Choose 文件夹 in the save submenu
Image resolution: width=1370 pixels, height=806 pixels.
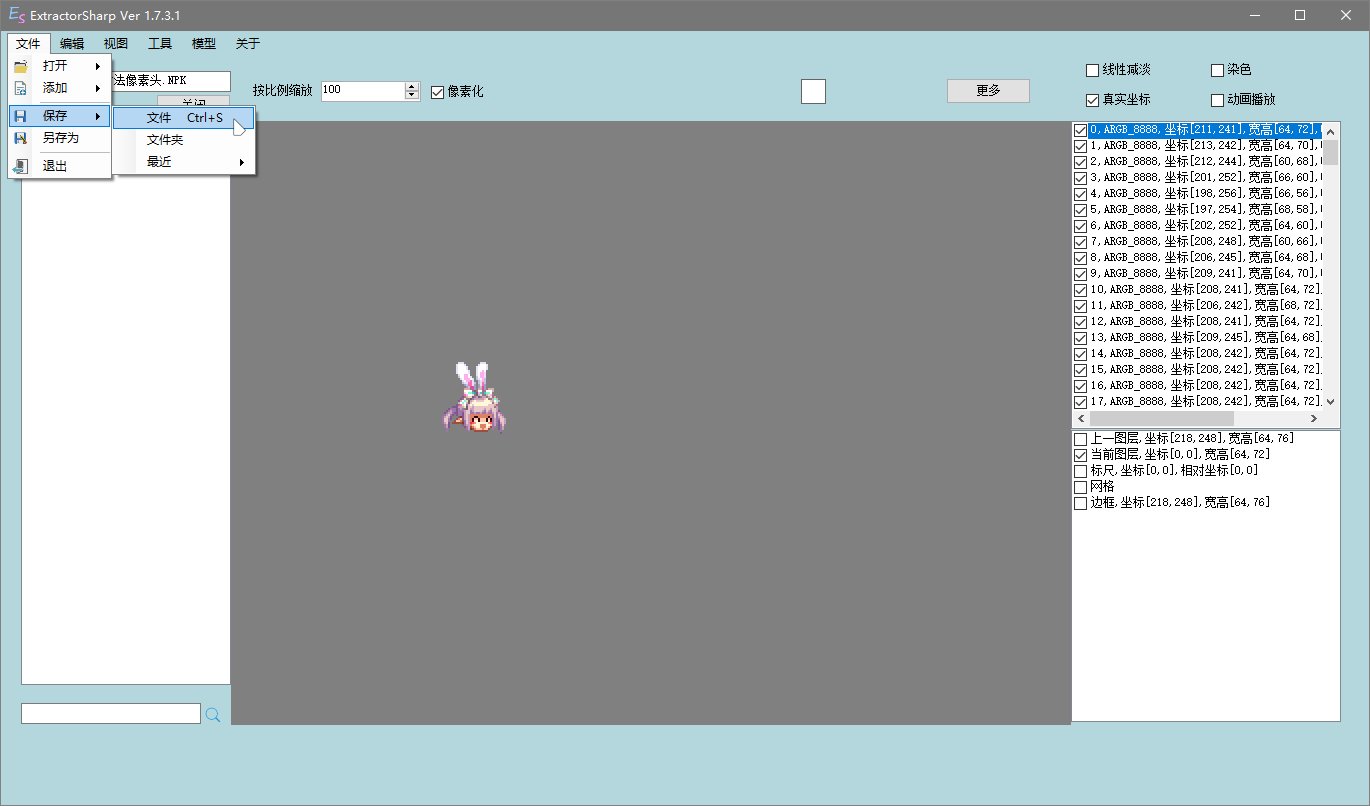click(x=184, y=140)
